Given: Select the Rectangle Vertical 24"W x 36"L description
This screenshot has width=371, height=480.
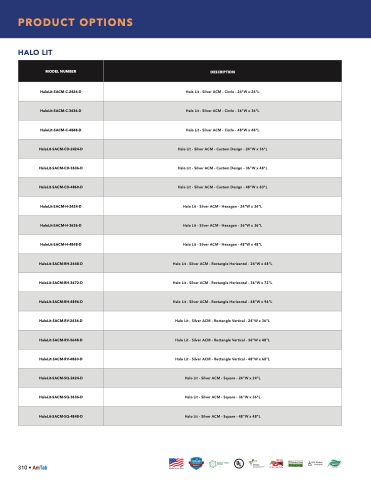Looking at the screenshot, I should [223, 321].
